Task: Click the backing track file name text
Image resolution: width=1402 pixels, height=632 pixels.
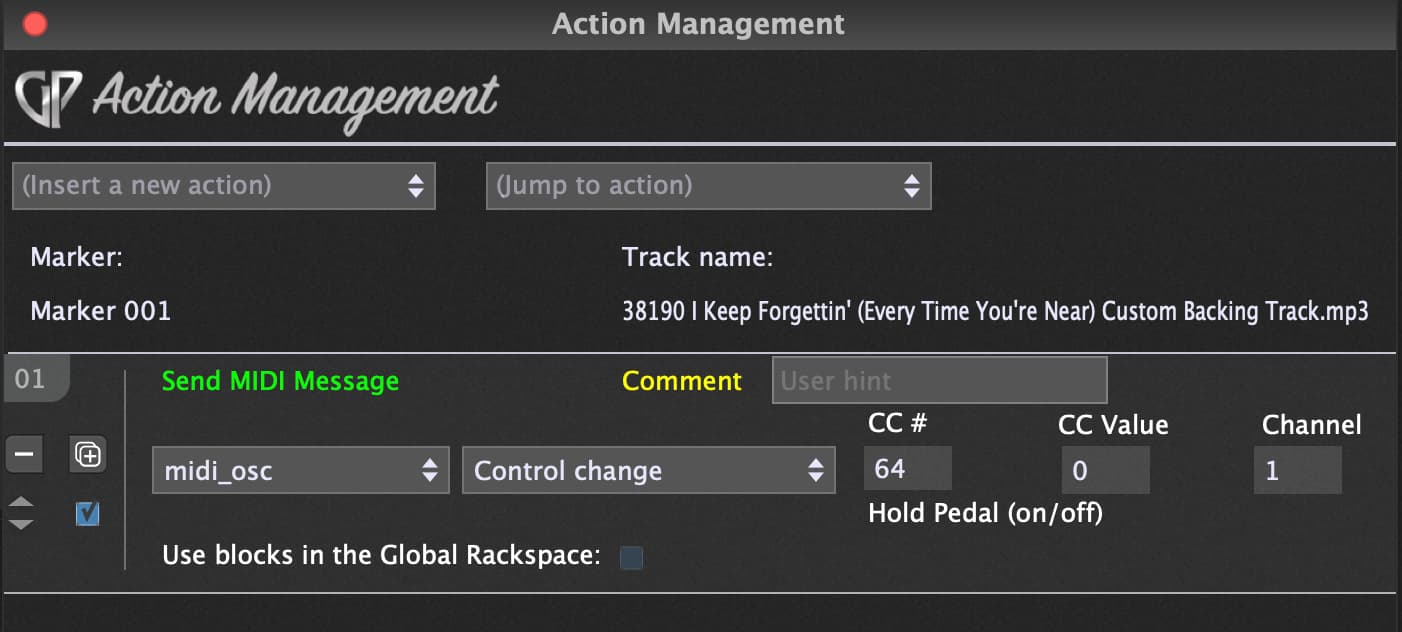Action: coord(995,312)
